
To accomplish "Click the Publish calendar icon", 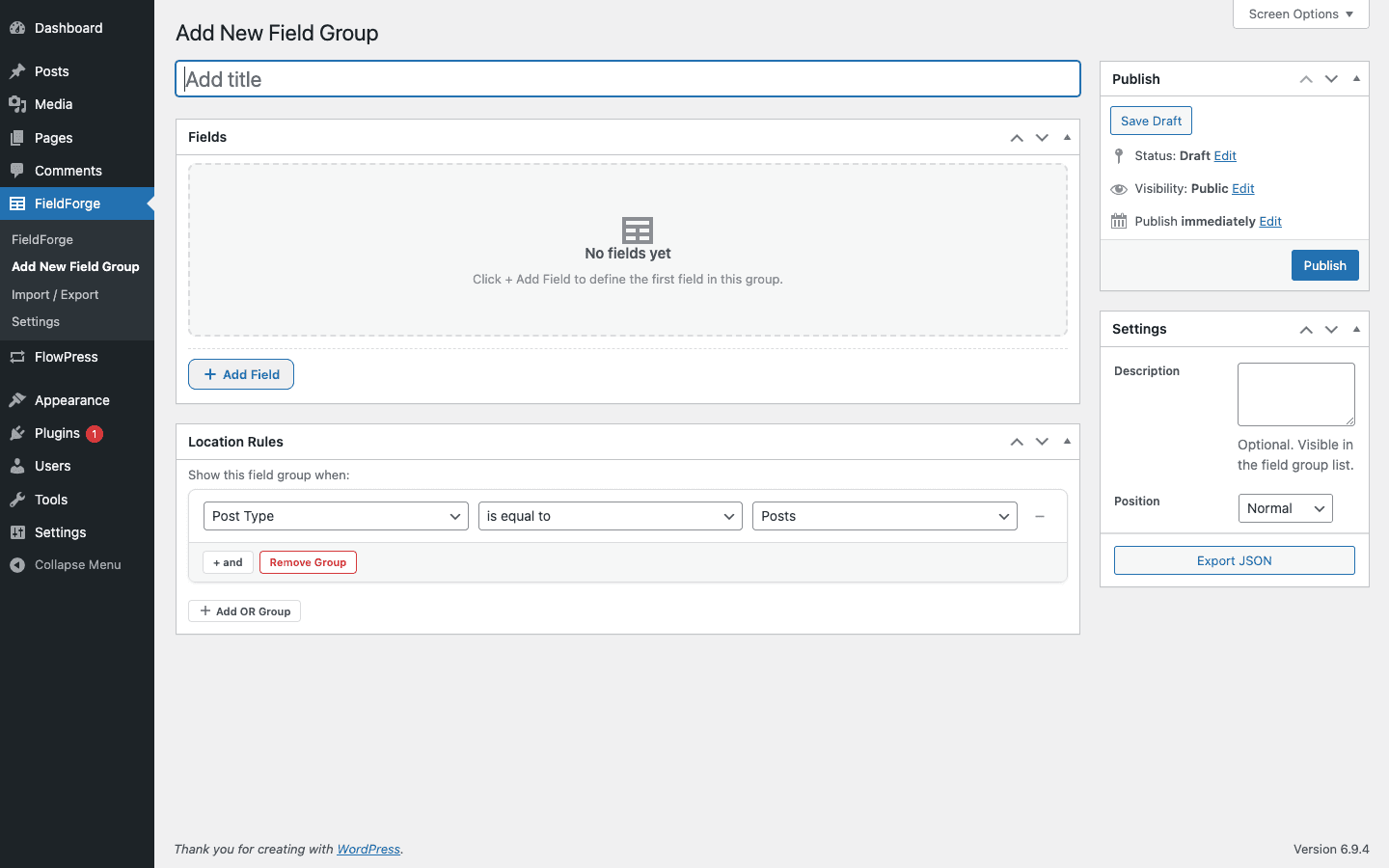I will pyautogui.click(x=1119, y=222).
